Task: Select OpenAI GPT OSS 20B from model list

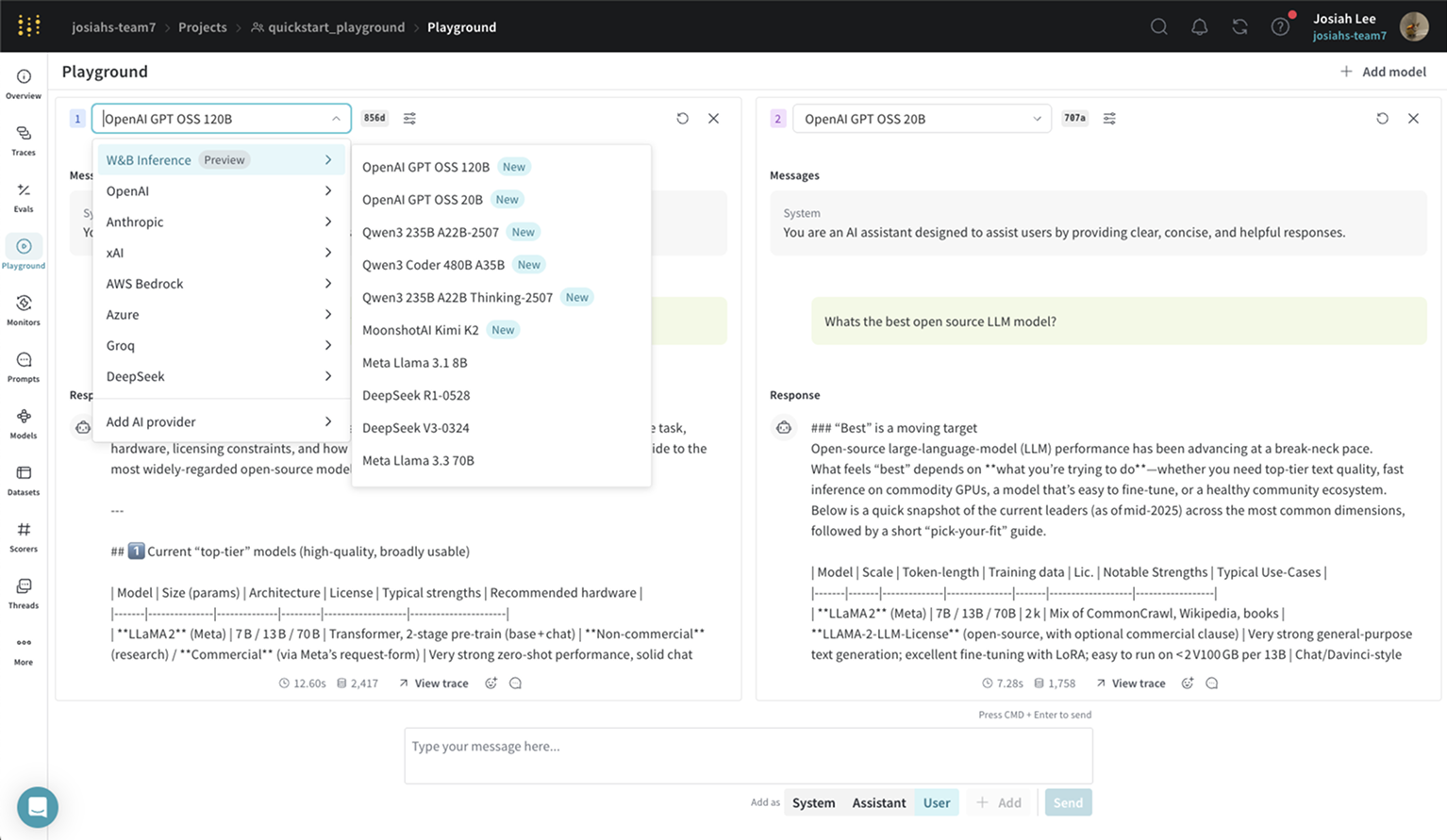Action: point(501,200)
